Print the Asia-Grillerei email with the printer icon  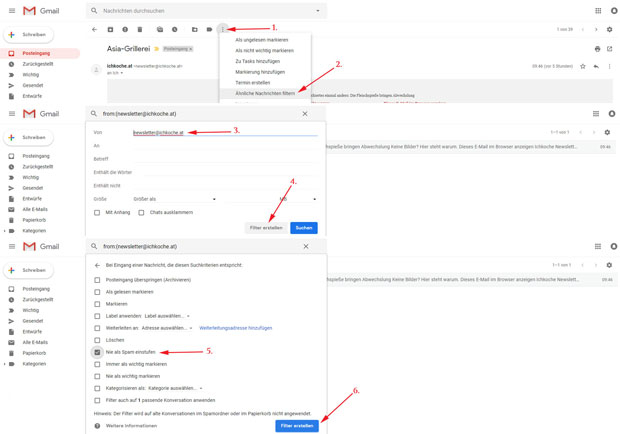point(597,48)
